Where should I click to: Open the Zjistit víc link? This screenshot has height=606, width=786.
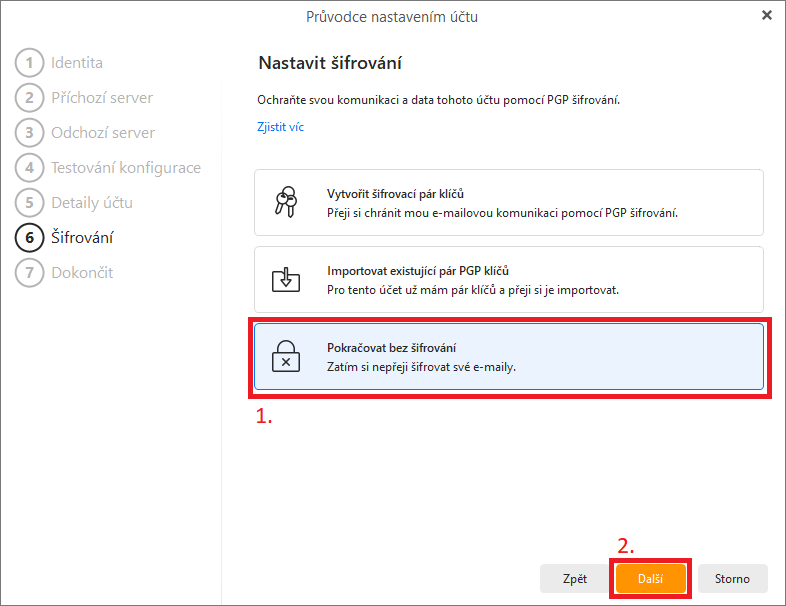pyautogui.click(x=280, y=127)
